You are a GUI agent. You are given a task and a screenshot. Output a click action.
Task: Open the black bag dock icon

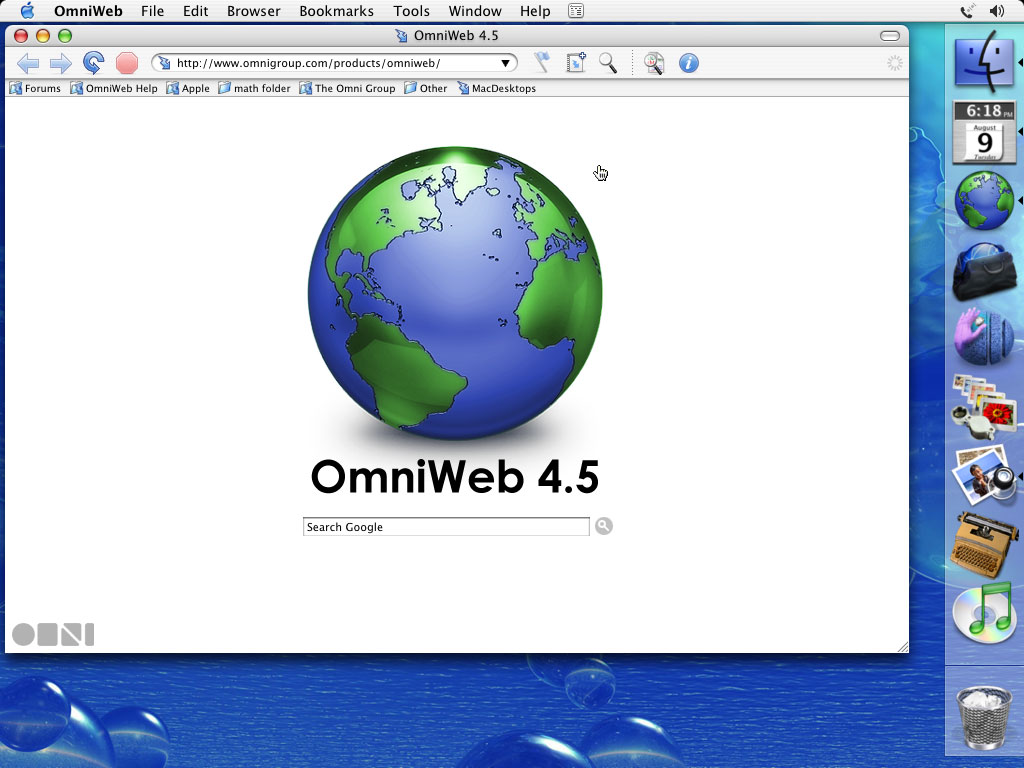tap(984, 271)
